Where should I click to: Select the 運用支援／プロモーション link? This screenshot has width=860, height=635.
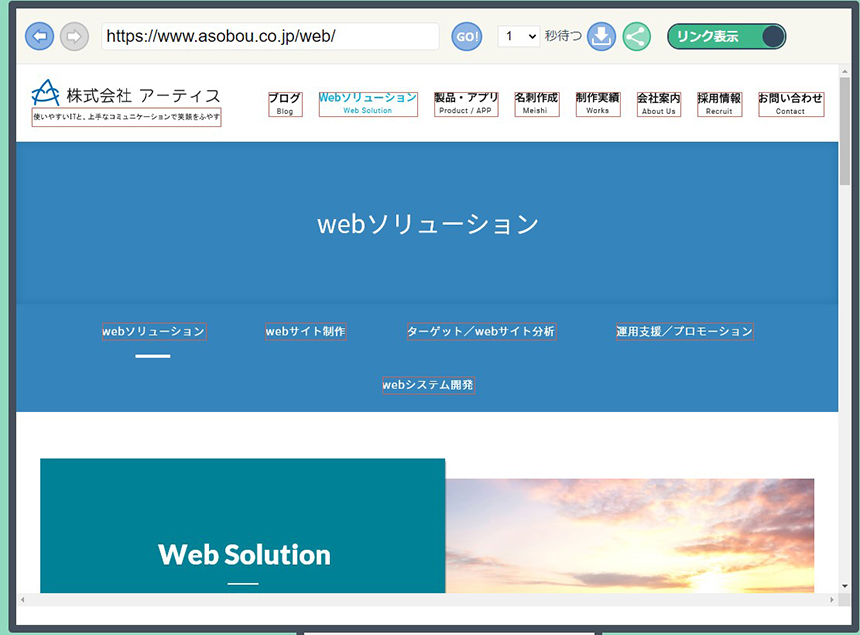[684, 331]
